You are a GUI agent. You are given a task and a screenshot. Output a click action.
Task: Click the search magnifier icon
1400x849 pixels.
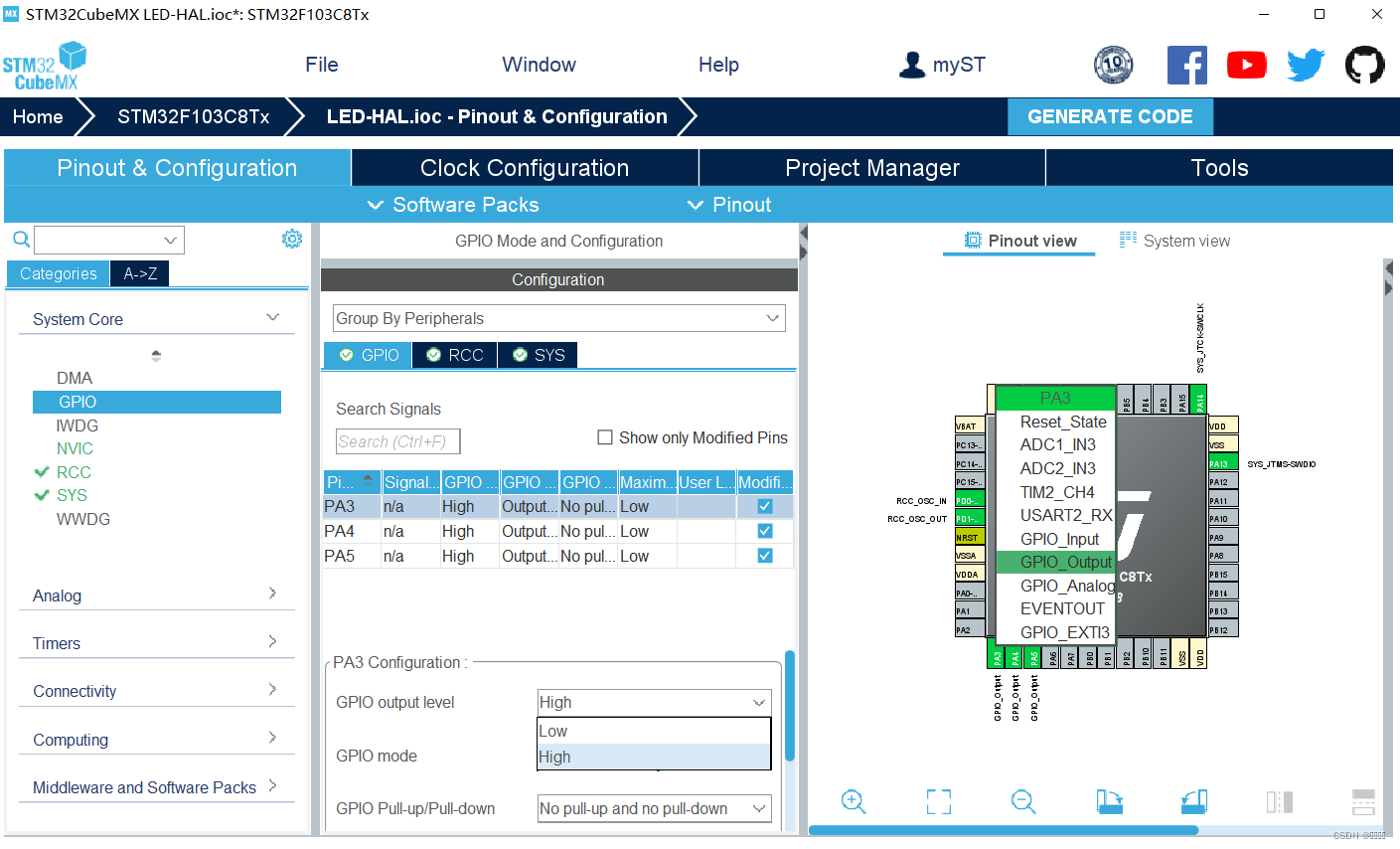21,239
